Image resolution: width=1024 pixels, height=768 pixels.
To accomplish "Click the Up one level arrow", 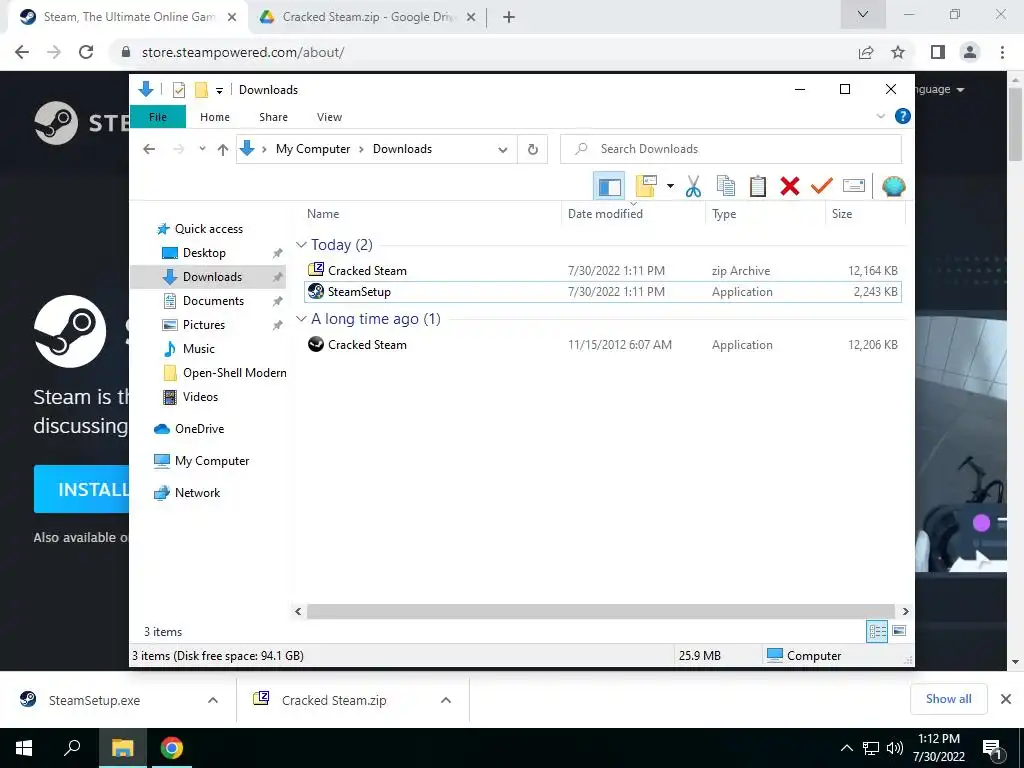I will click(223, 150).
